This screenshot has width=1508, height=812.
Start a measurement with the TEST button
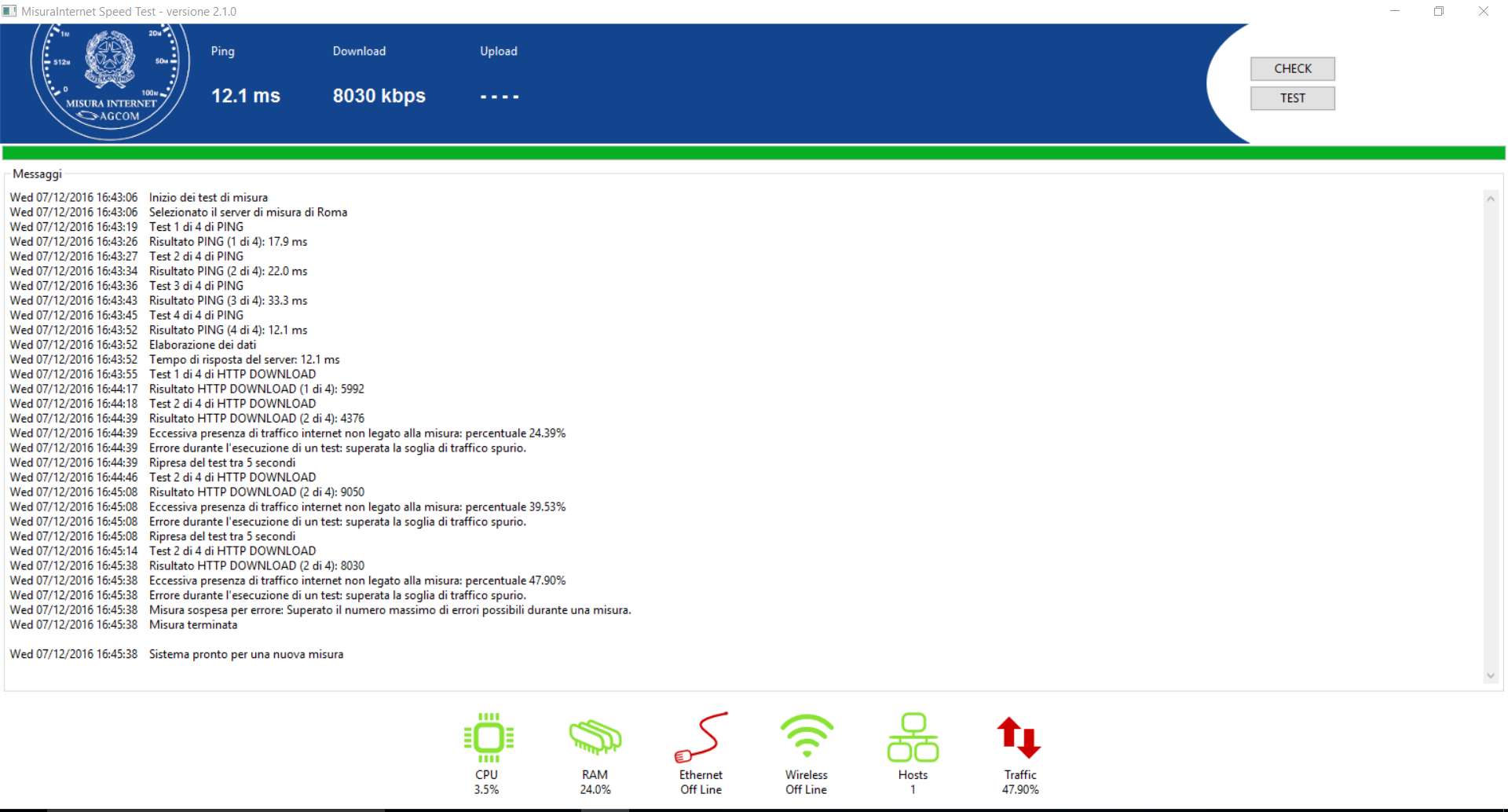(x=1292, y=98)
